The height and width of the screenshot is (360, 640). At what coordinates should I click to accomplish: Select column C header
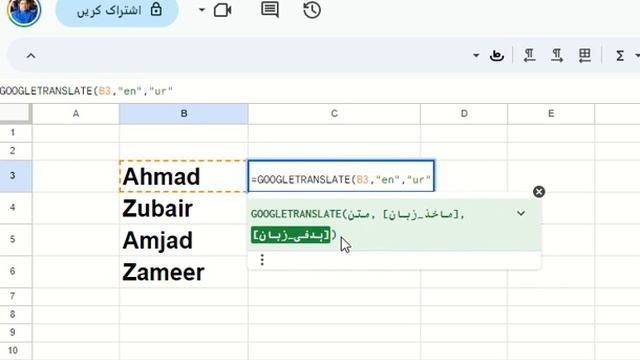pyautogui.click(x=334, y=113)
